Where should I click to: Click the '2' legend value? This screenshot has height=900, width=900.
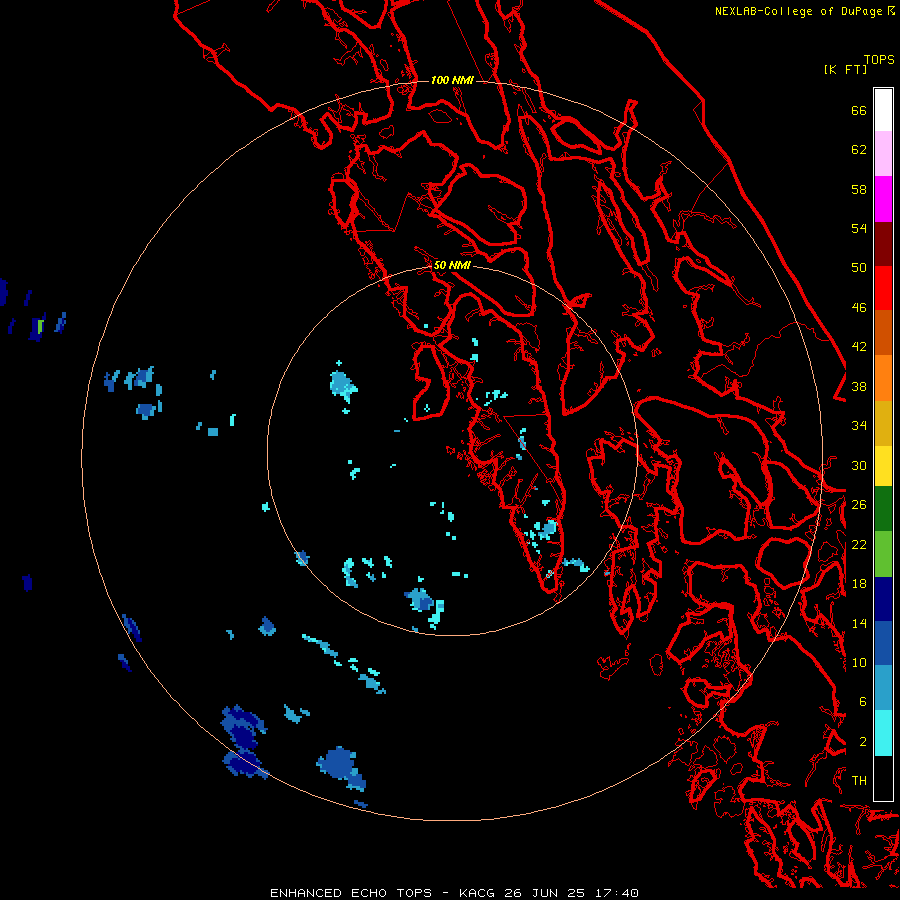click(863, 742)
